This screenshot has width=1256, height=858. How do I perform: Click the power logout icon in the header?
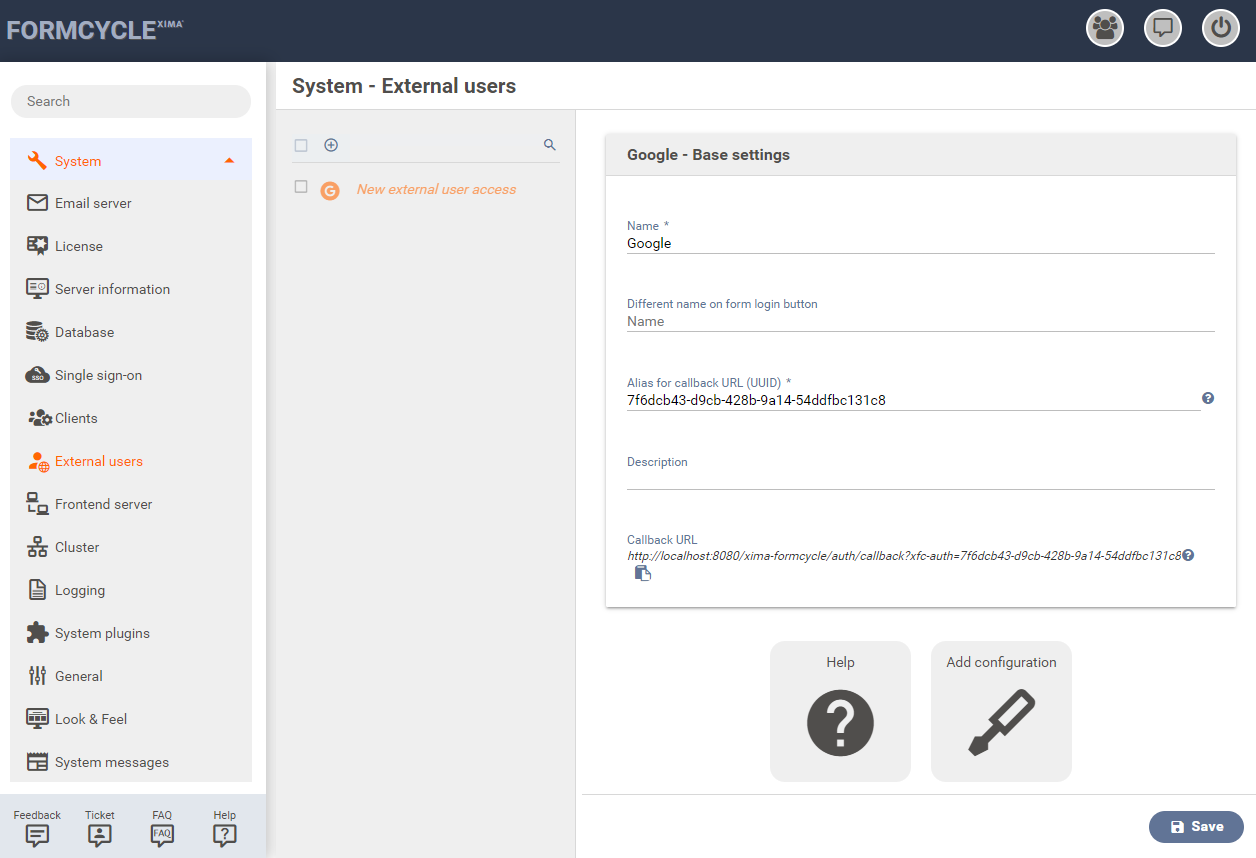tap(1220, 28)
